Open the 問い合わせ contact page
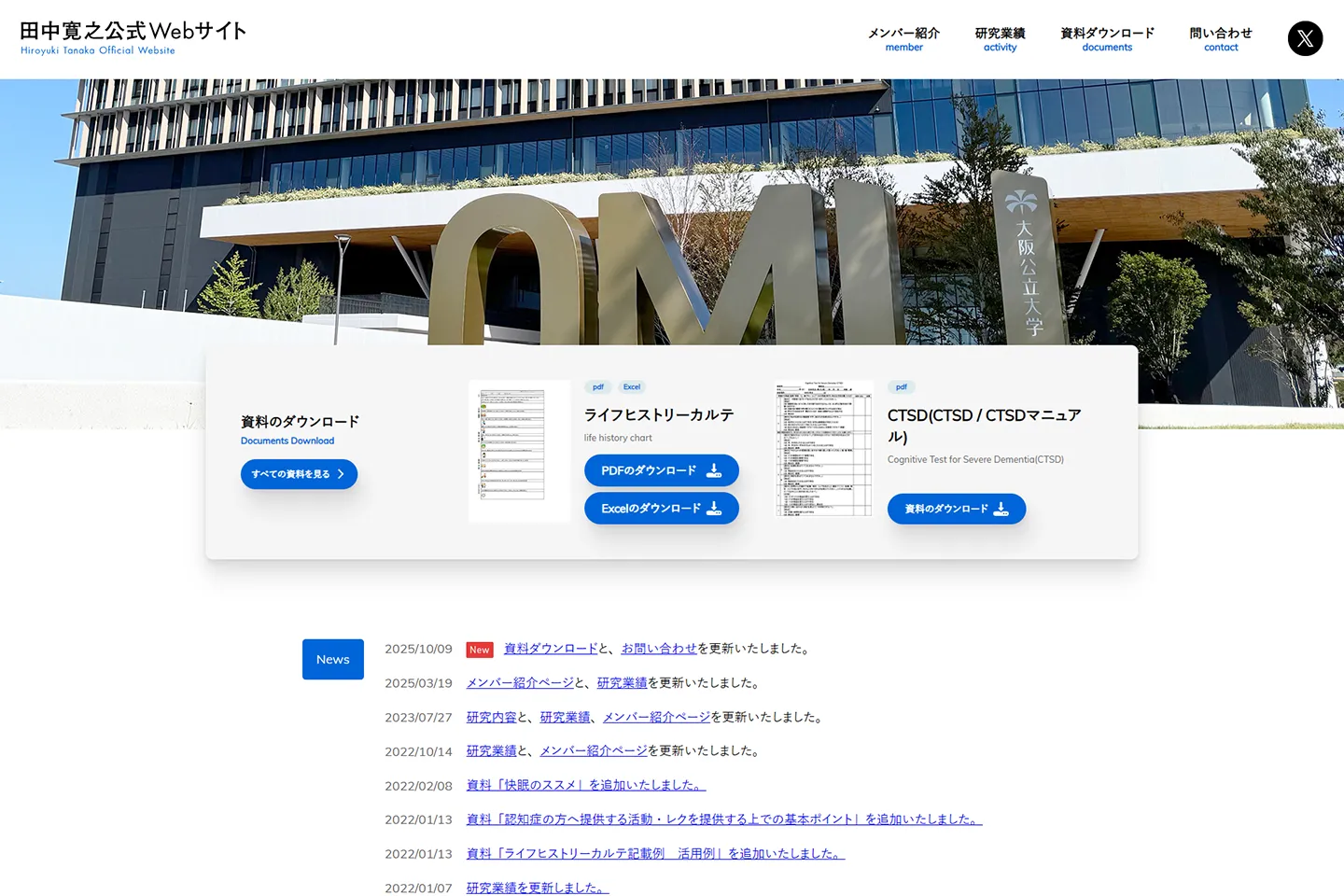Screen dimensions: 1344x896 1221,38
